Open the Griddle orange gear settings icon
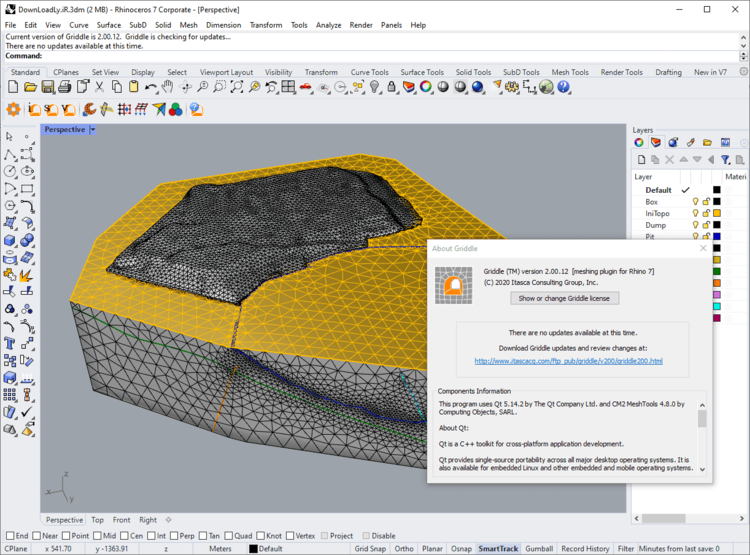The height and width of the screenshot is (555, 750). 14,109
